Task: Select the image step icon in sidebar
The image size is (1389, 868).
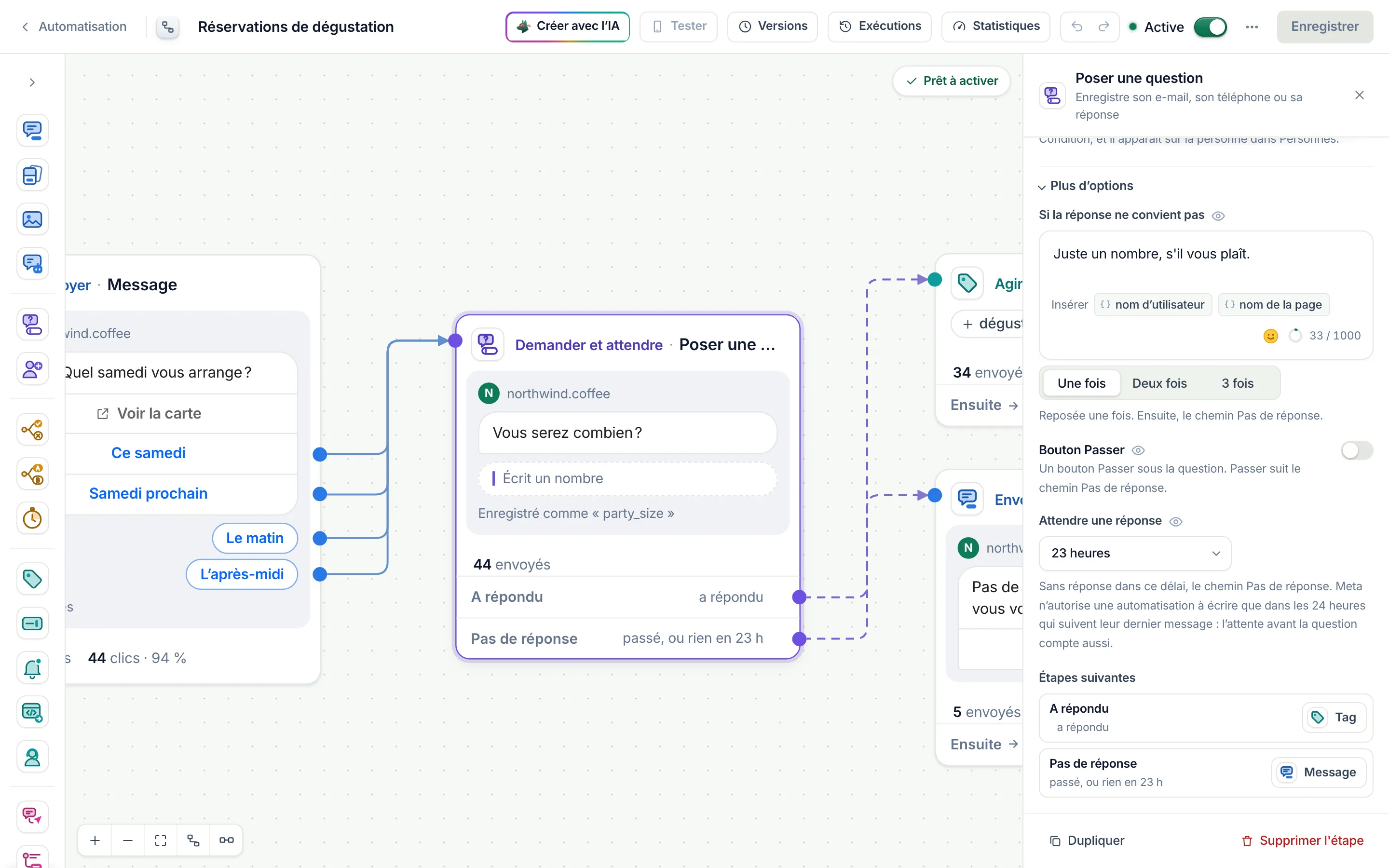Action: [x=32, y=219]
